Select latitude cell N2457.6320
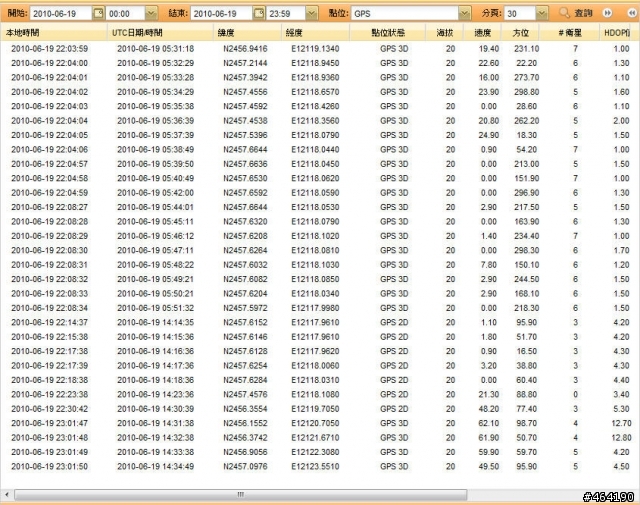The width and height of the screenshot is (640, 505). pos(245,221)
